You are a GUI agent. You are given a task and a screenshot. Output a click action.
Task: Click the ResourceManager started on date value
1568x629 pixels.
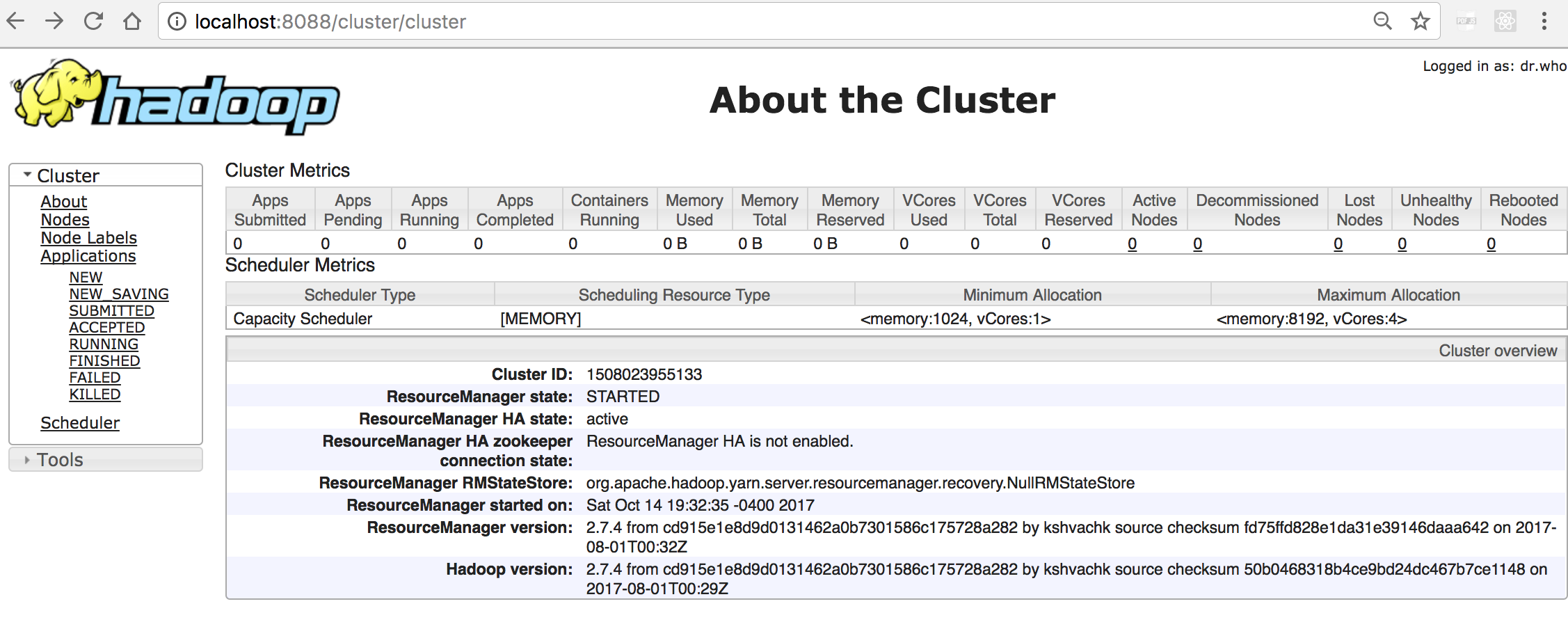coord(700,505)
